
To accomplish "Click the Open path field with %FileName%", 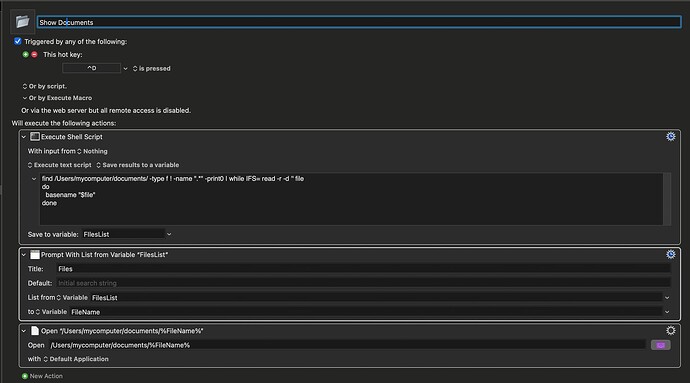I will pyautogui.click(x=348, y=345).
